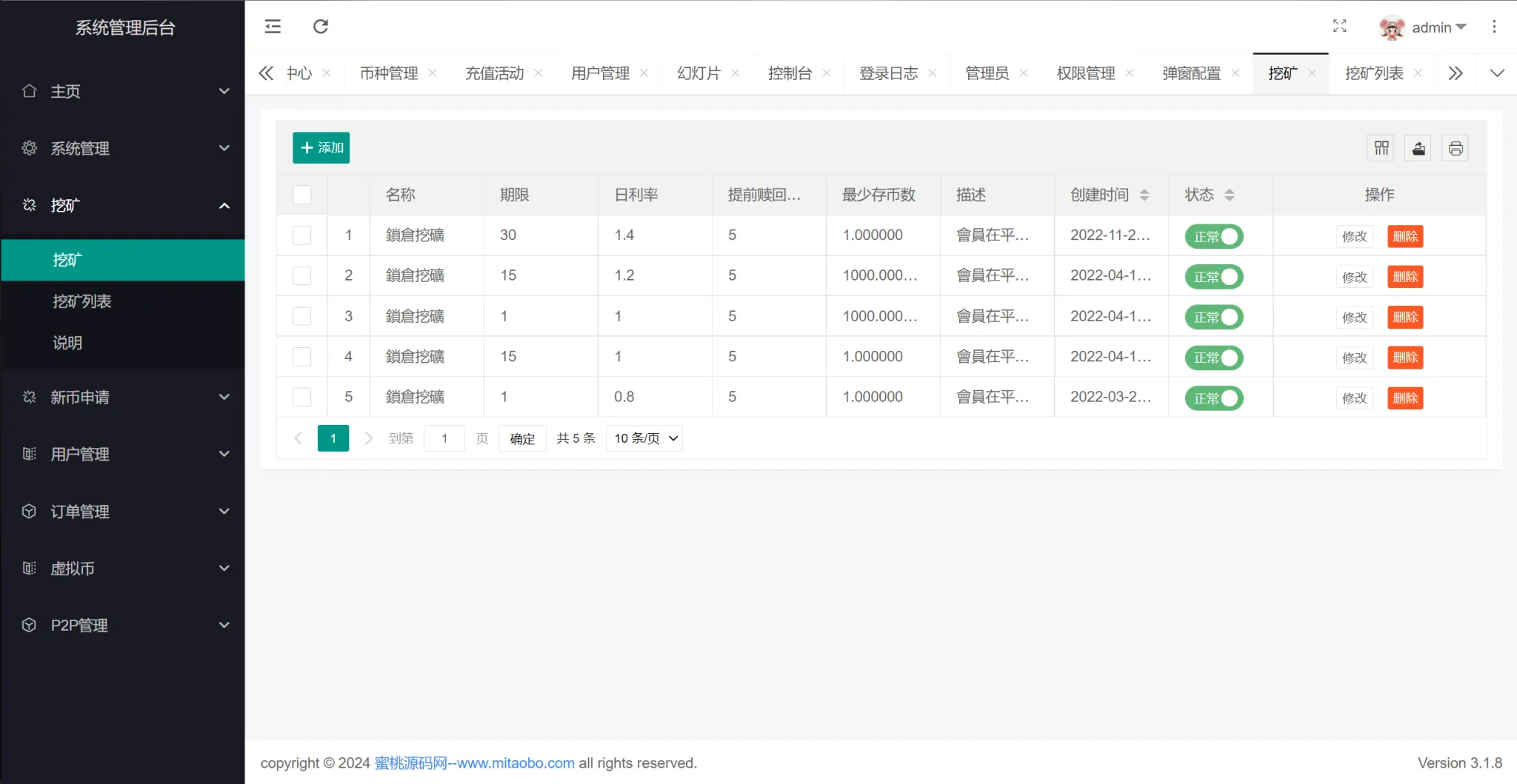Click the page number jump input field
Image resolution: width=1517 pixels, height=784 pixels.
[444, 438]
